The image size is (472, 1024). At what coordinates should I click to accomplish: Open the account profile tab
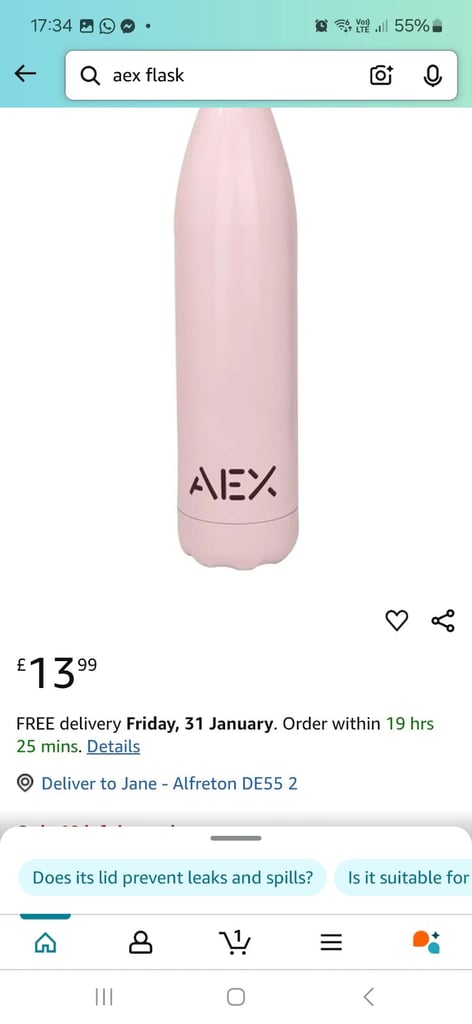[141, 942]
